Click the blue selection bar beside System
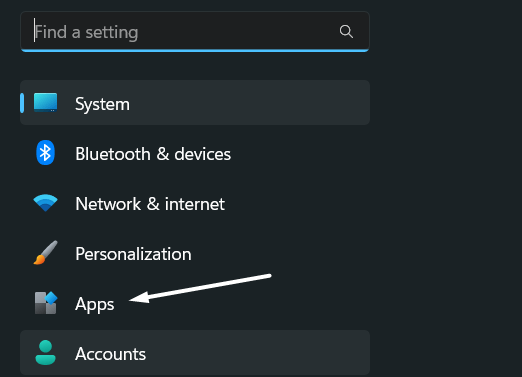 22,103
